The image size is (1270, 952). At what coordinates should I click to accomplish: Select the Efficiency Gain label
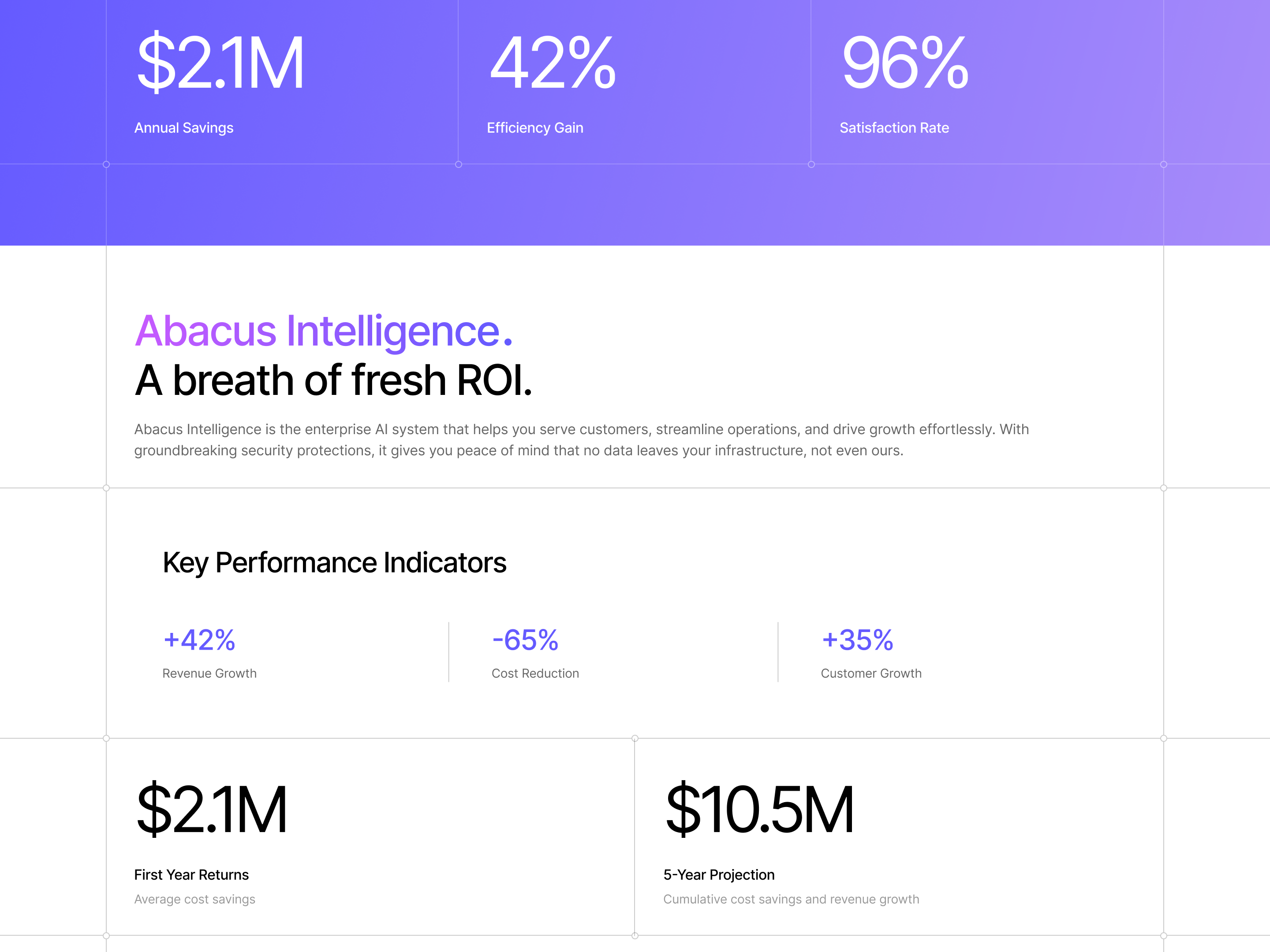point(534,128)
